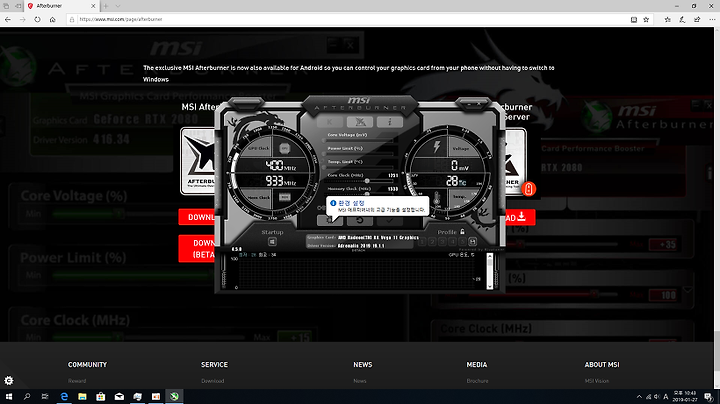Click the Edge taskbar icon

click(x=64, y=396)
